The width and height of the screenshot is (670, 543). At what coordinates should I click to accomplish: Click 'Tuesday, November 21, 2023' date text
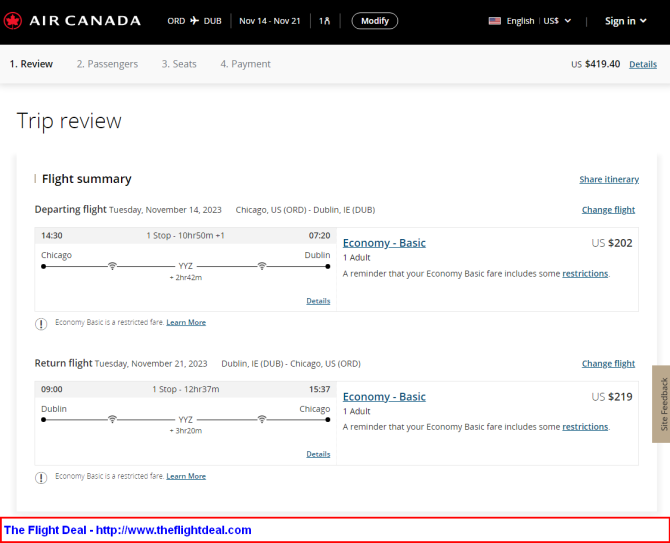[151, 364]
